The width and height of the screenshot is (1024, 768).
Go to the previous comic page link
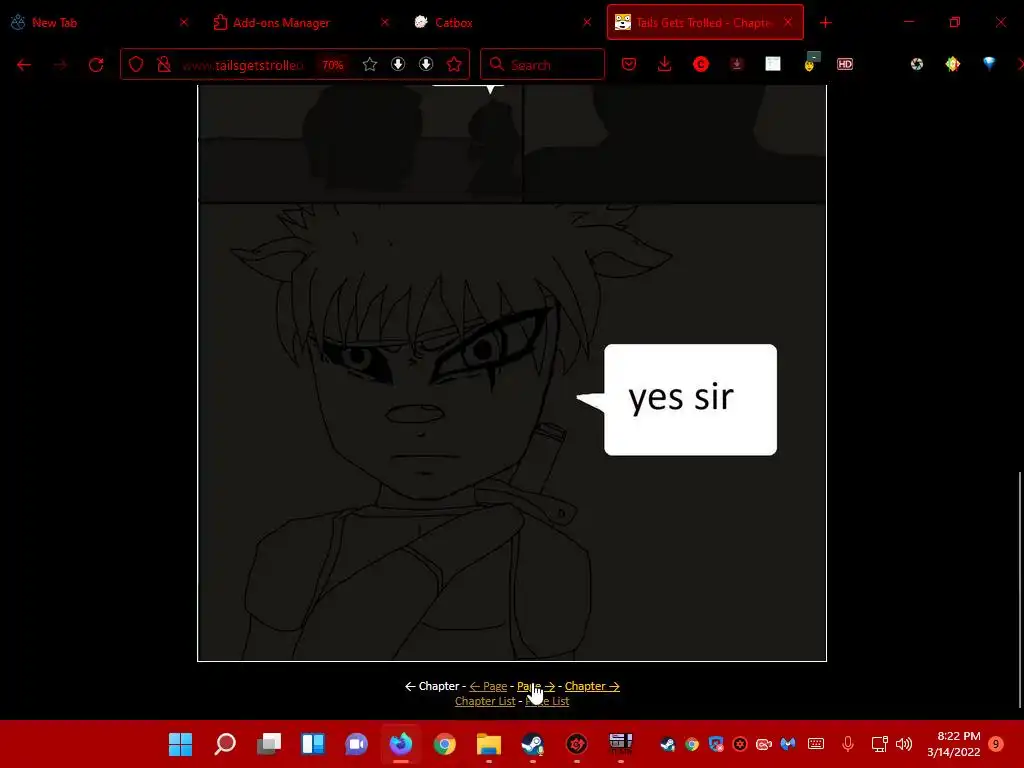coord(488,686)
